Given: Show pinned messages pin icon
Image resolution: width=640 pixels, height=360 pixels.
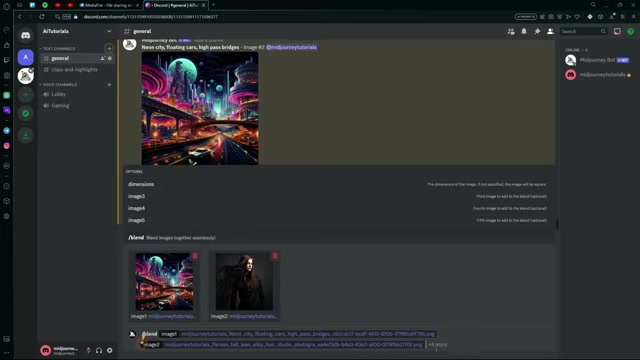Looking at the screenshot, I should [537, 31].
